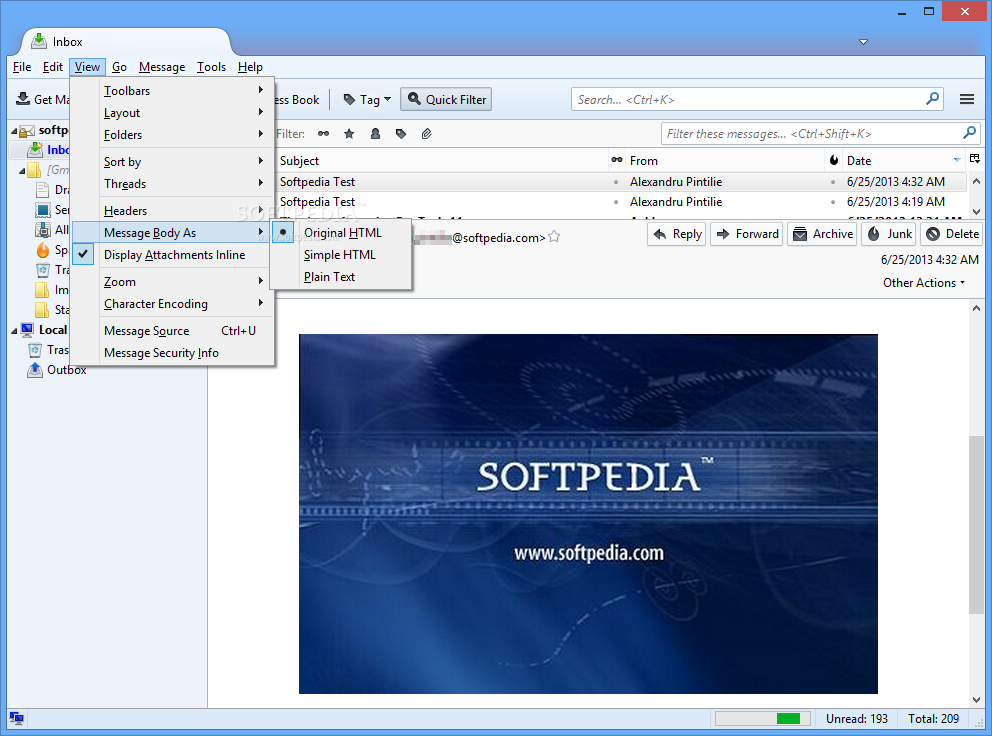
Task: Open the list all tabs arrow
Action: (863, 42)
